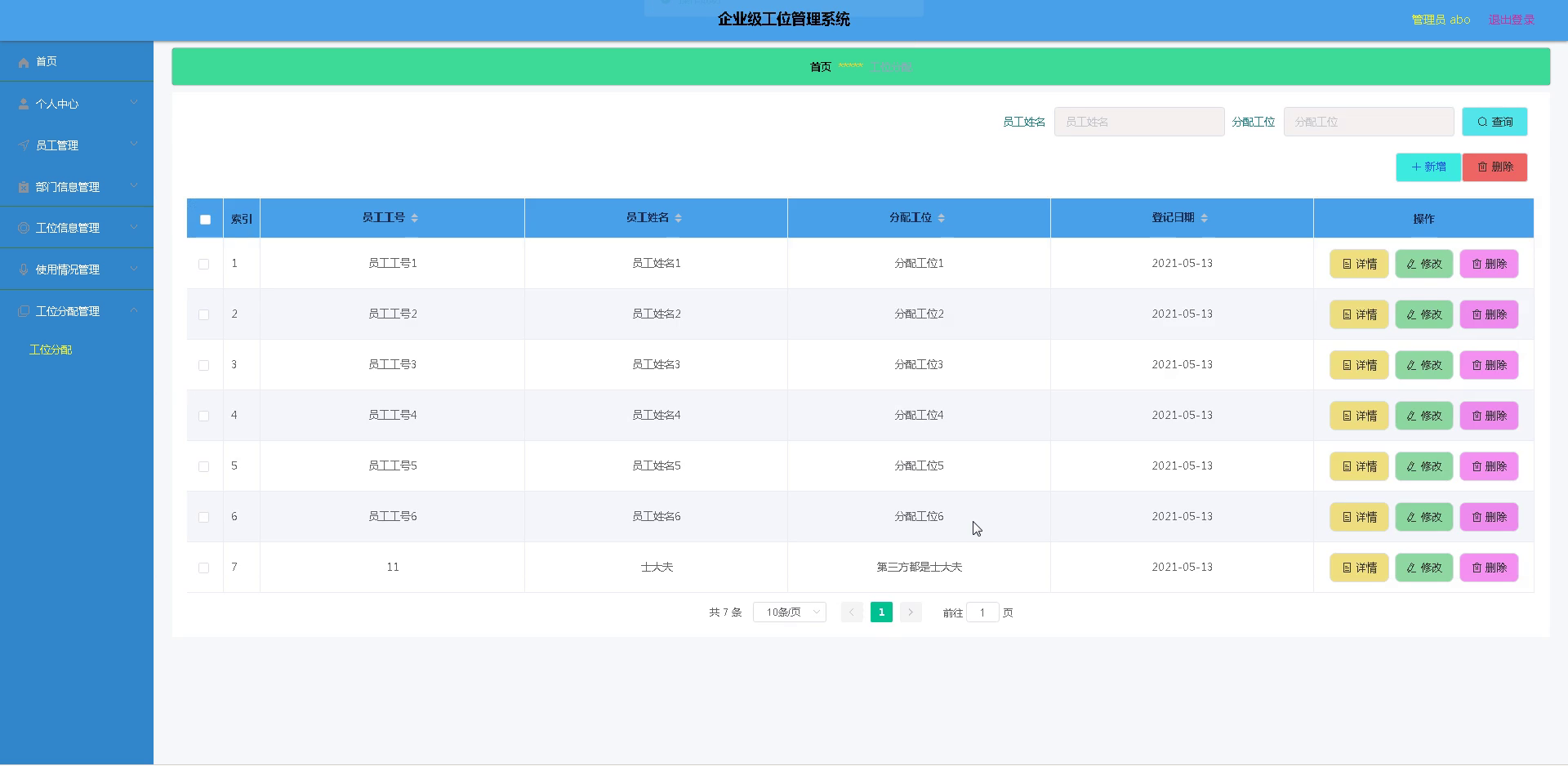
Task: Click the home icon beside 首页 in the sidebar
Action: coord(24,62)
